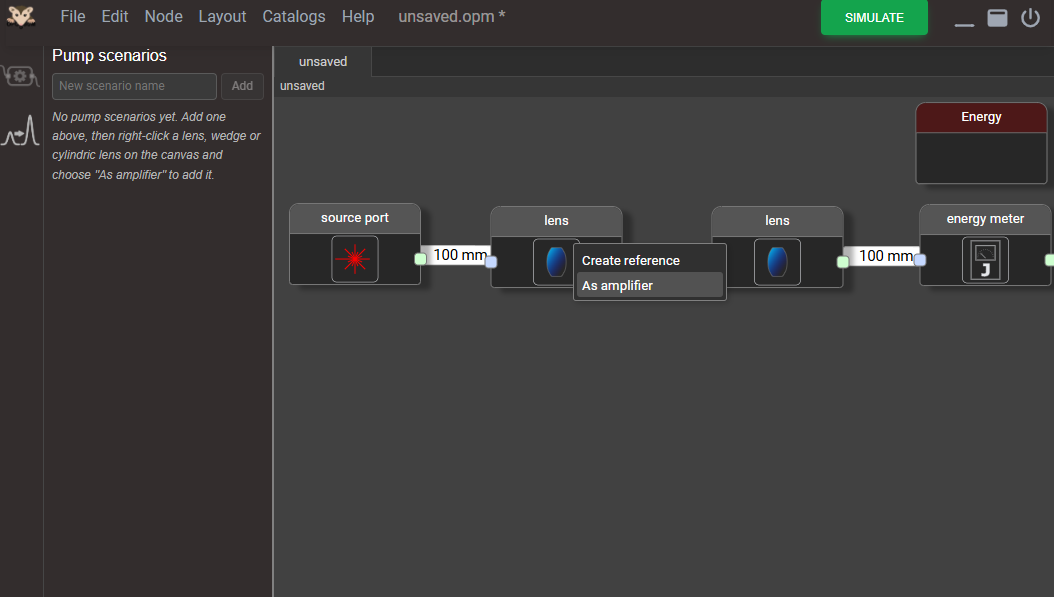The image size is (1054, 597).
Task: Select the Energy node header
Action: [981, 118]
